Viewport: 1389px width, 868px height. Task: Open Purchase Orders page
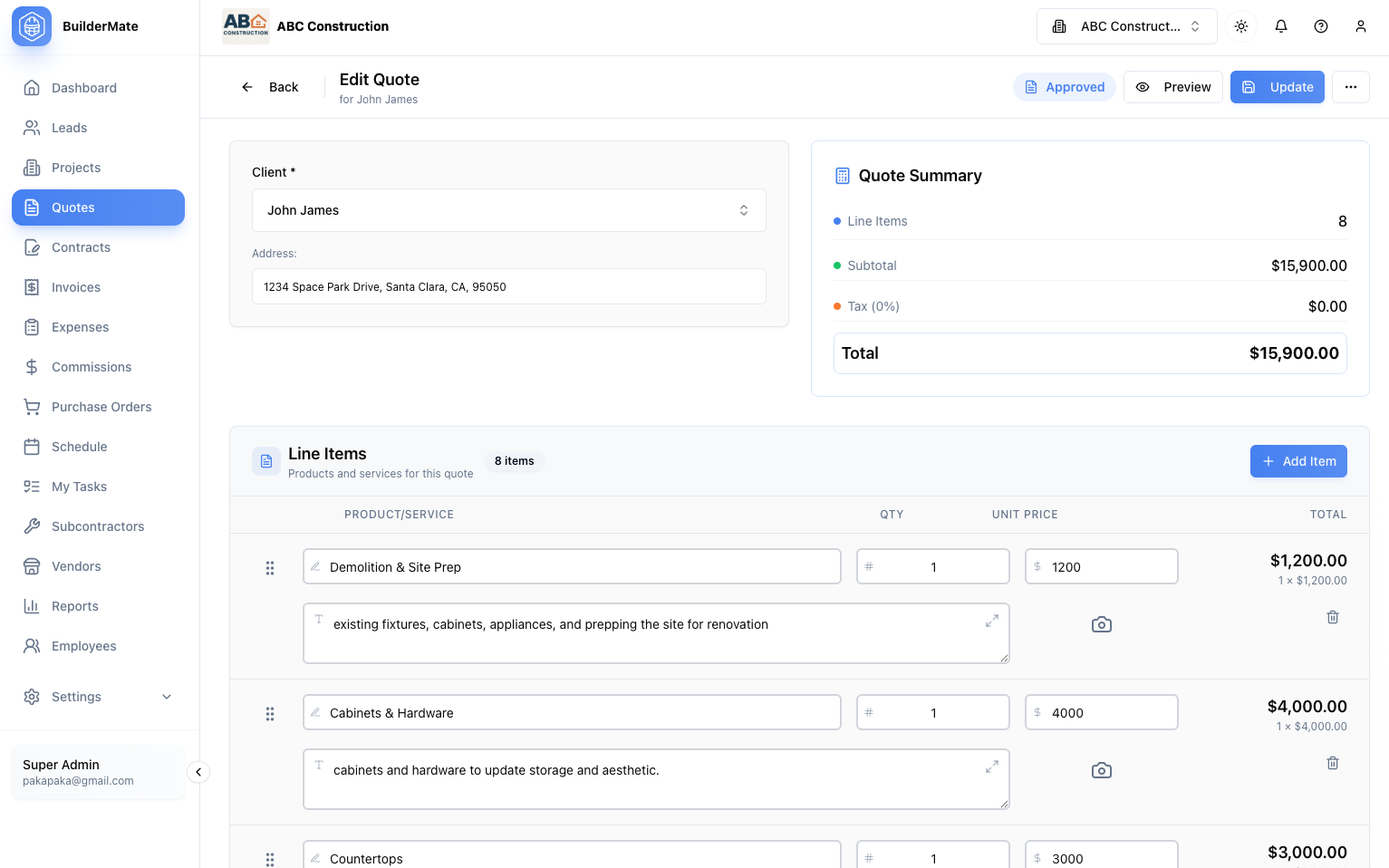point(98,407)
